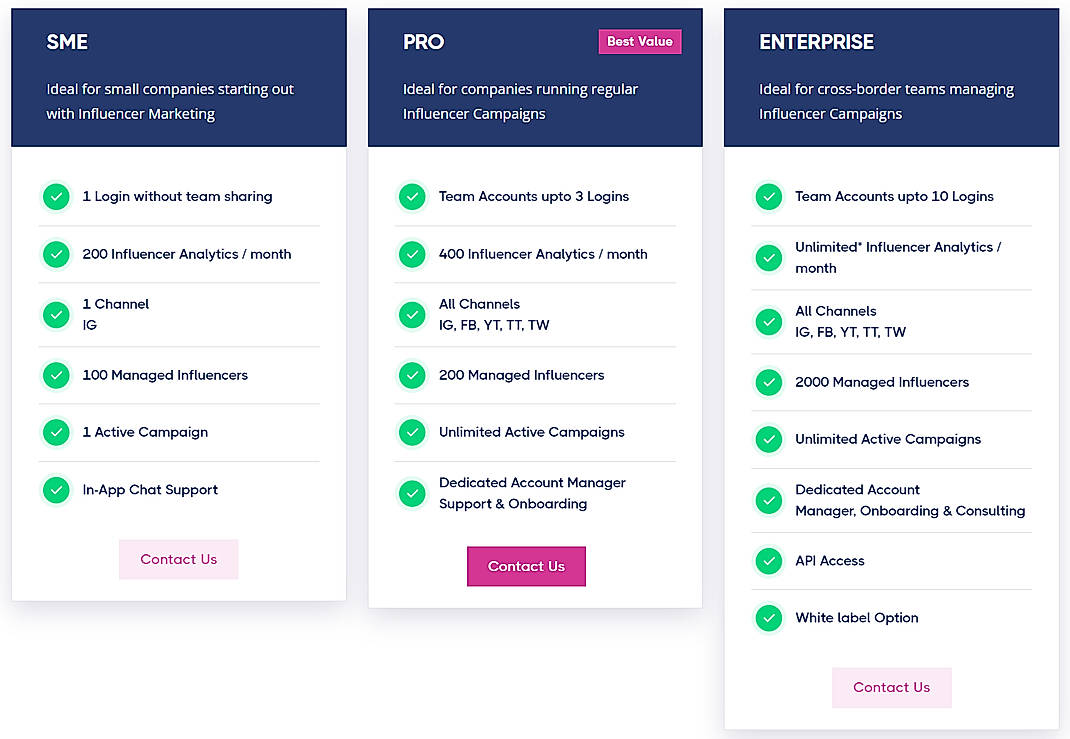
Task: Click the green check next to In-App Chat Support
Action: pyautogui.click(x=56, y=490)
